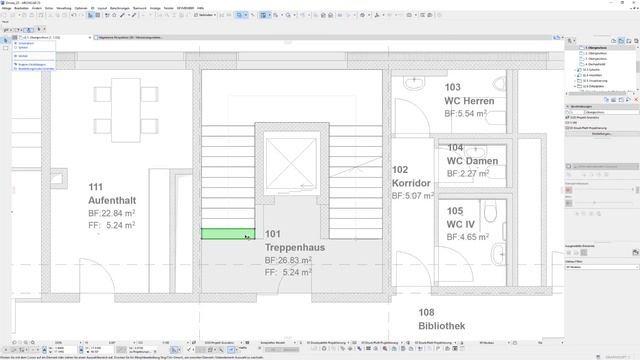
Task: Select the 103 WC Herren room label
Action: (x=469, y=100)
